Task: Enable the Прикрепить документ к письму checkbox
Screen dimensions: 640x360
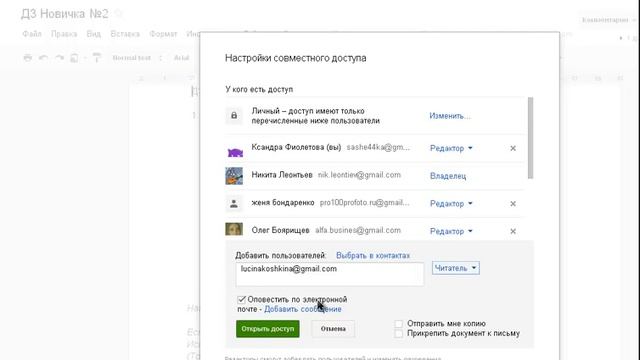Action: [398, 333]
